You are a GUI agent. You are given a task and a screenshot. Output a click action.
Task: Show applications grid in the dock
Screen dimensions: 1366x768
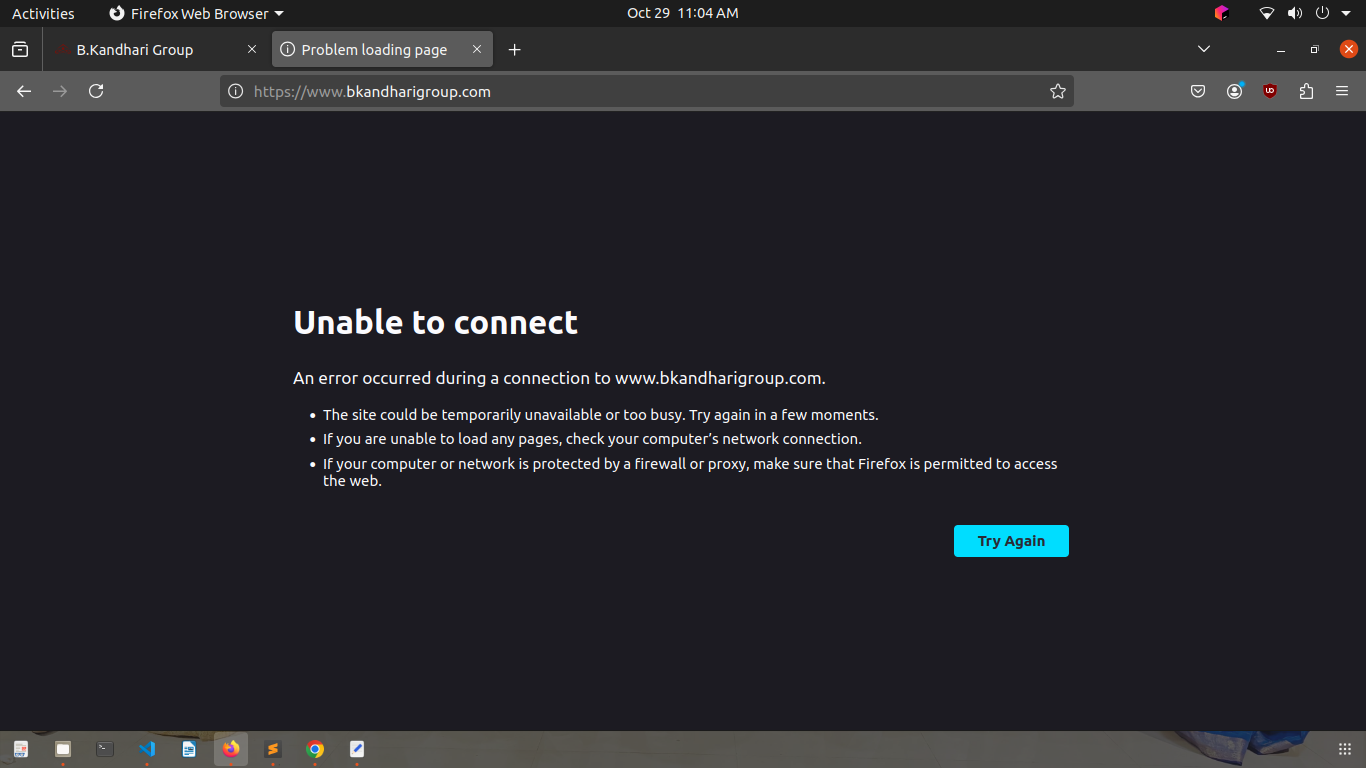point(1345,749)
